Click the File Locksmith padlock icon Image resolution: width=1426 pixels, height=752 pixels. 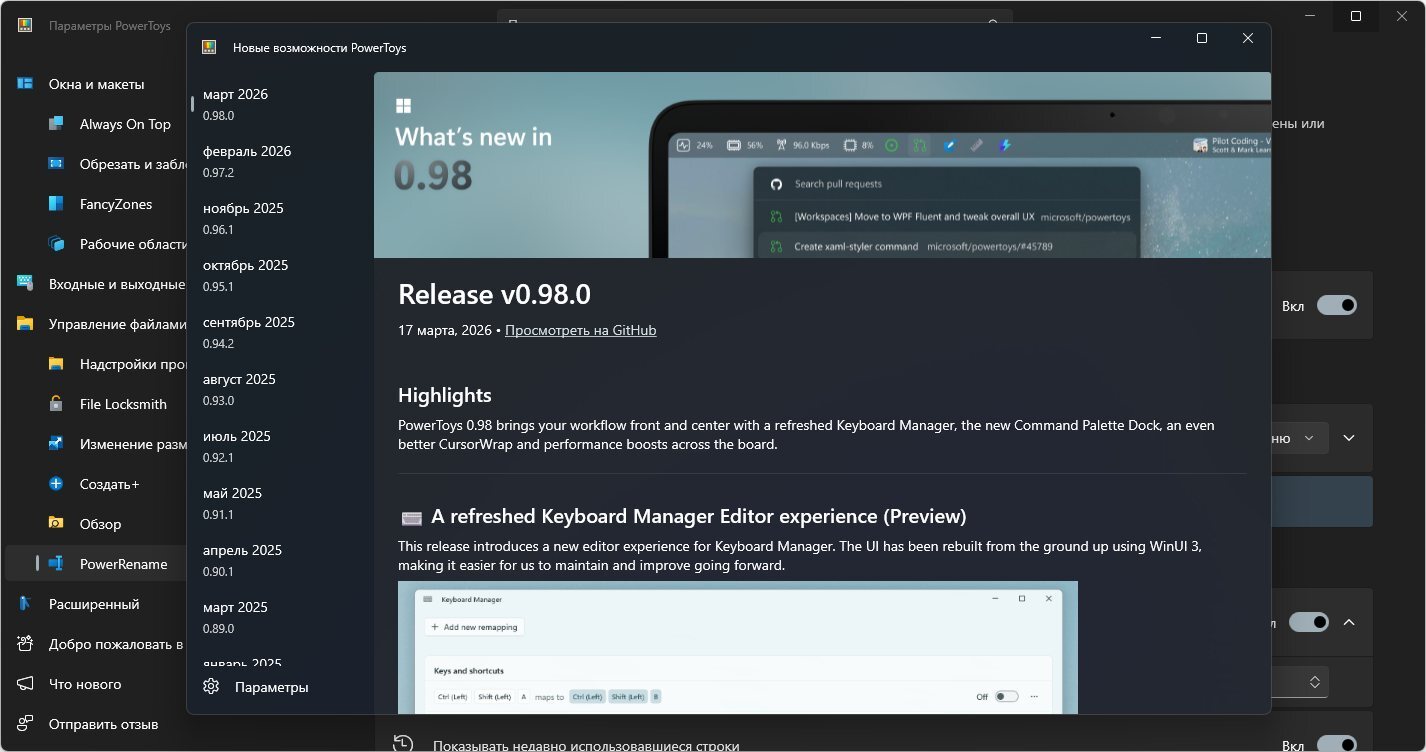coord(57,404)
